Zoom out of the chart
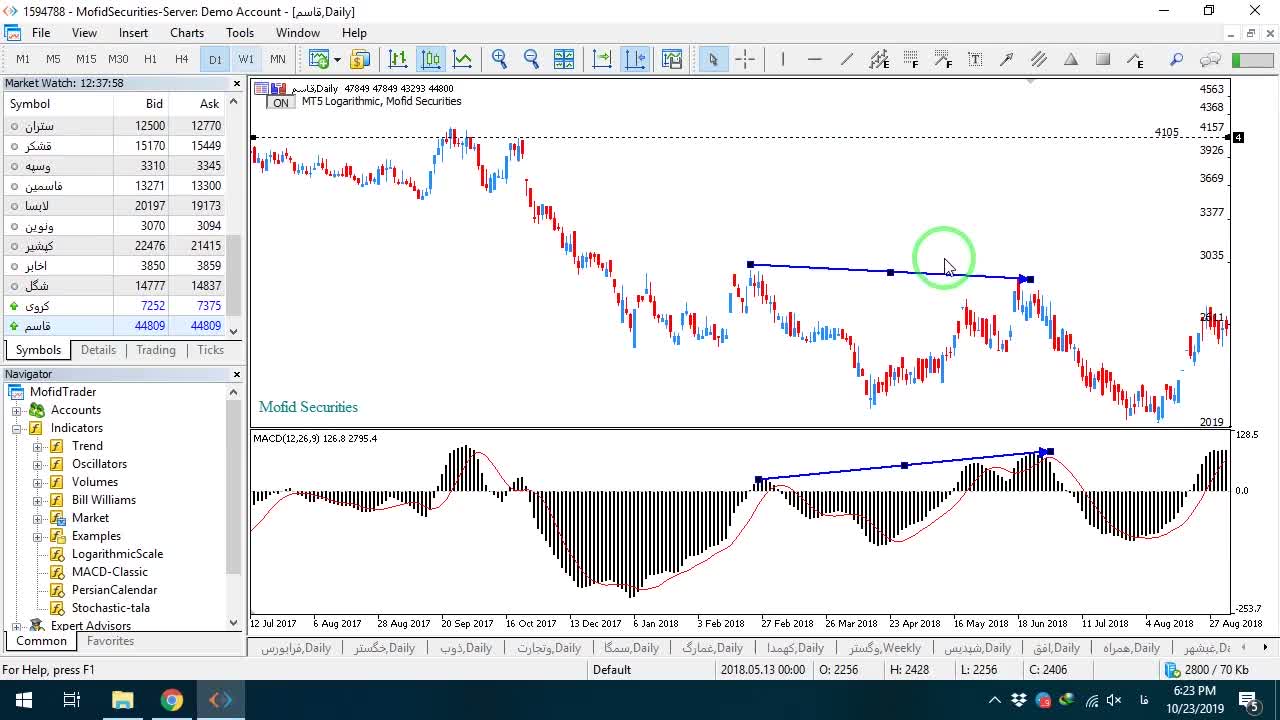This screenshot has height=720, width=1280. tap(531, 60)
